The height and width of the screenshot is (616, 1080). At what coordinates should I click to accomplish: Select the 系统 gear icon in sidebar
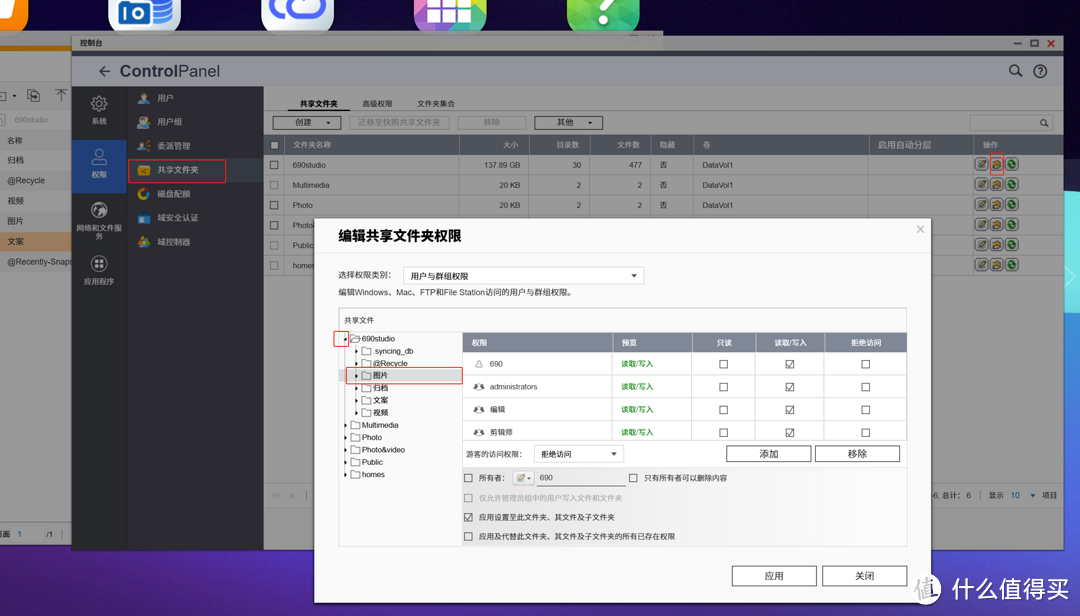[99, 104]
